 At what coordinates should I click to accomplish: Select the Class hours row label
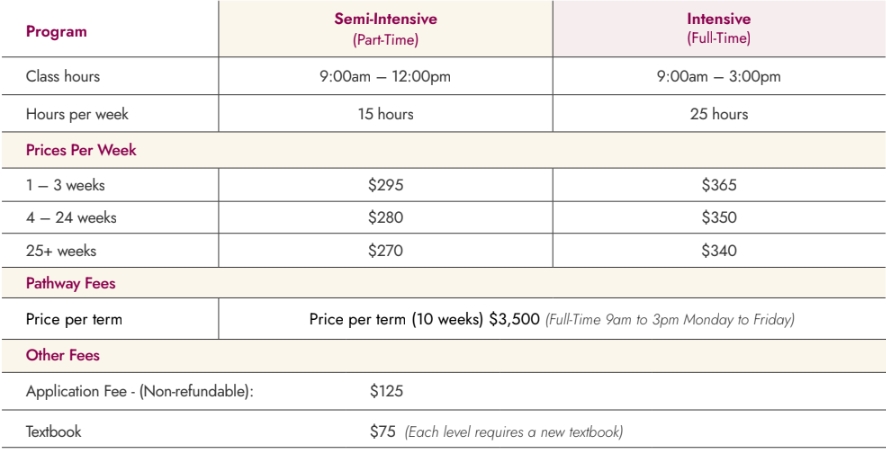coord(63,76)
